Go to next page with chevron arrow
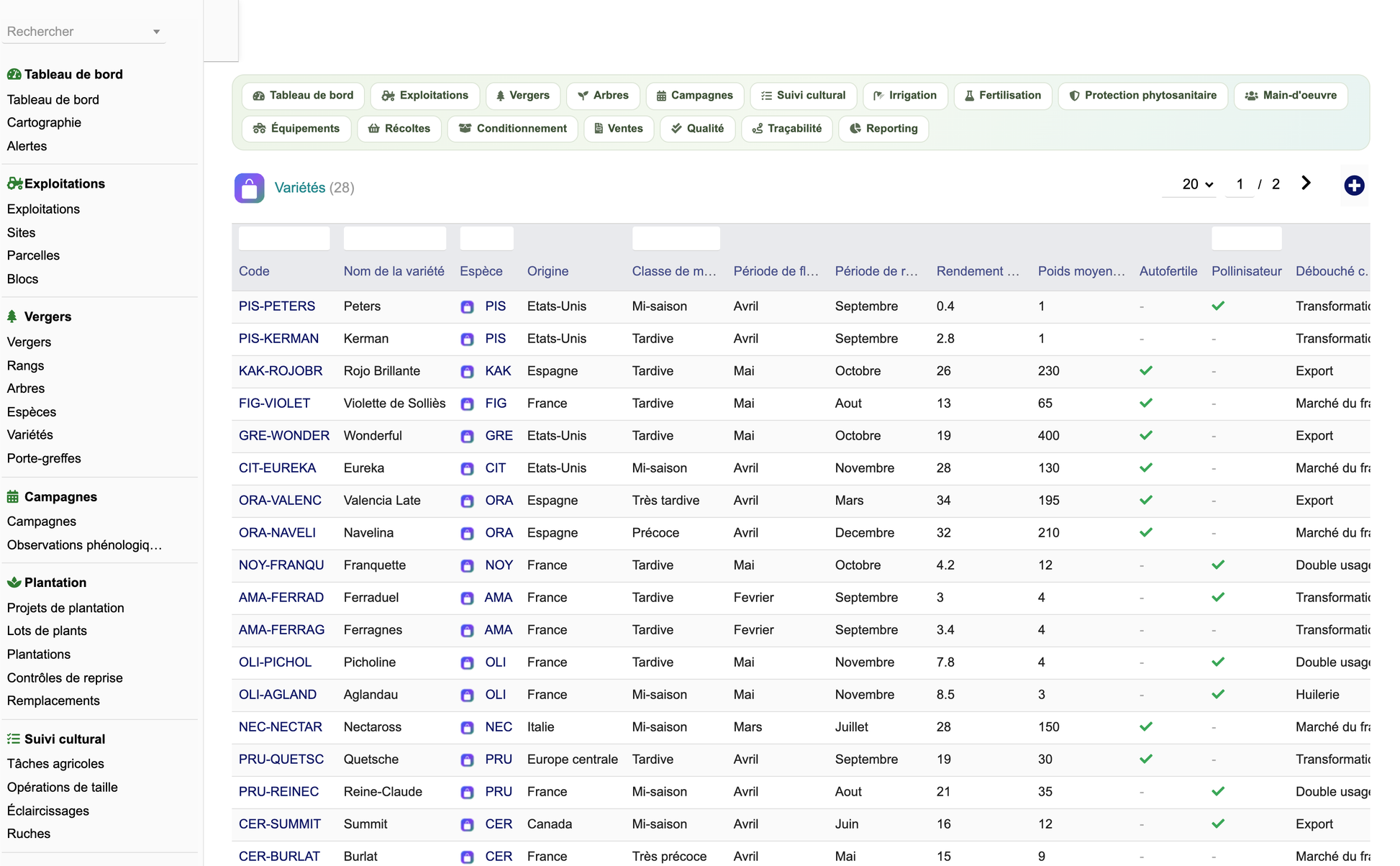Image resolution: width=1400 pixels, height=866 pixels. [x=1306, y=183]
